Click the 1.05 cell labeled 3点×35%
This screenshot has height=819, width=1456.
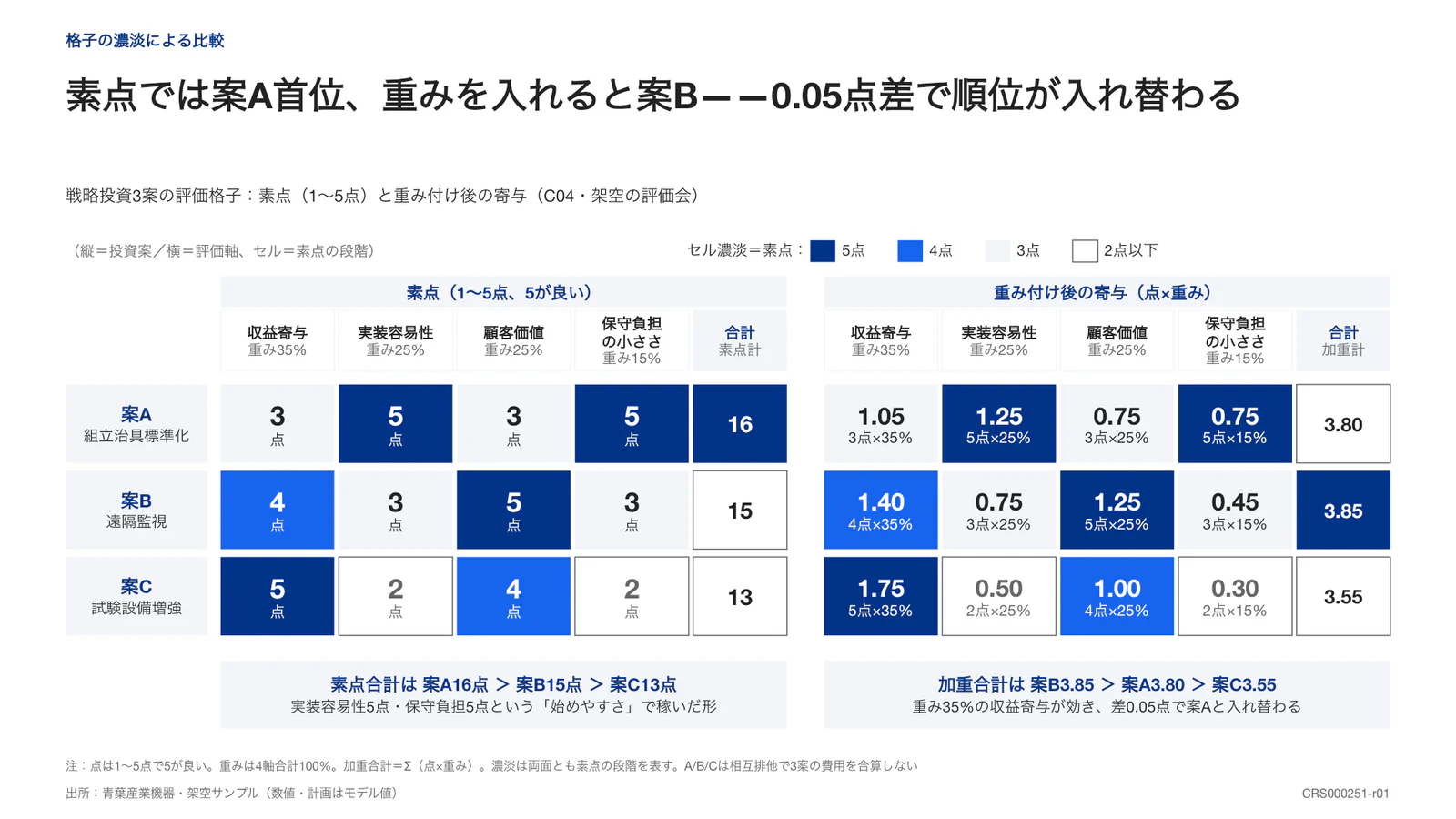[881, 424]
